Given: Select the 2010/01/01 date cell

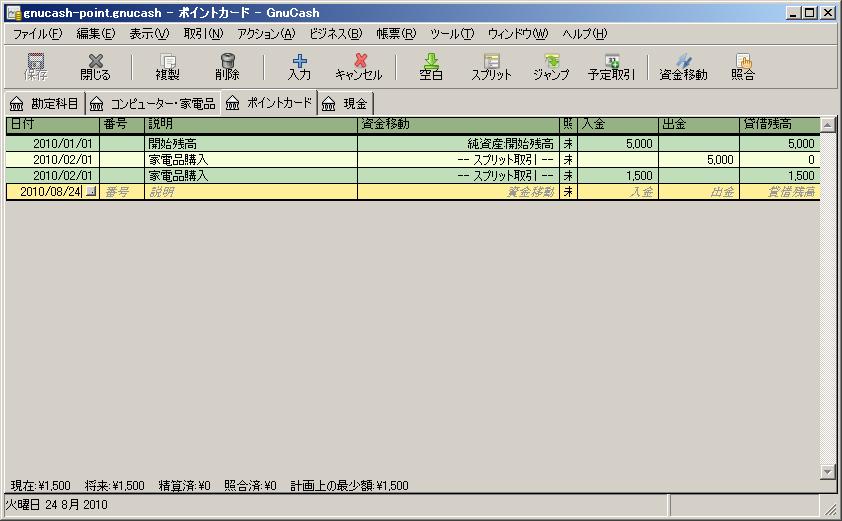Looking at the screenshot, I should pos(53,143).
